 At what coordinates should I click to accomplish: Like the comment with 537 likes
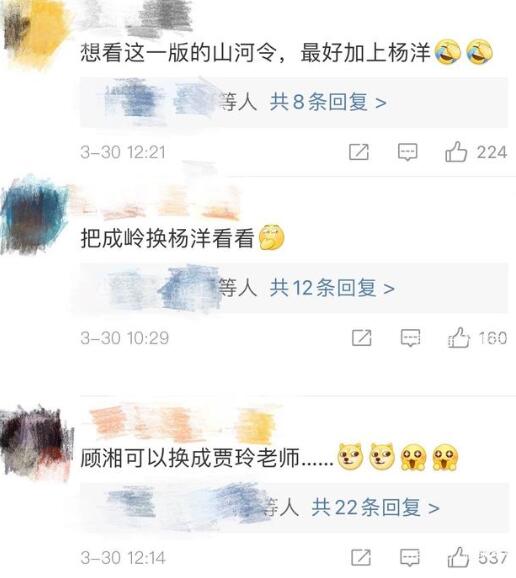pyautogui.click(x=458, y=557)
